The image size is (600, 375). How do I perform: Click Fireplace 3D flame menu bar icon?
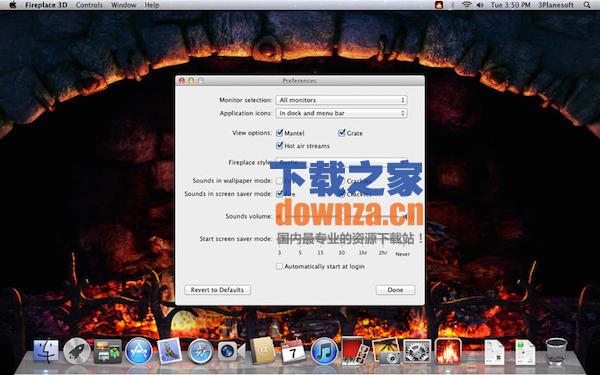(x=439, y=5)
